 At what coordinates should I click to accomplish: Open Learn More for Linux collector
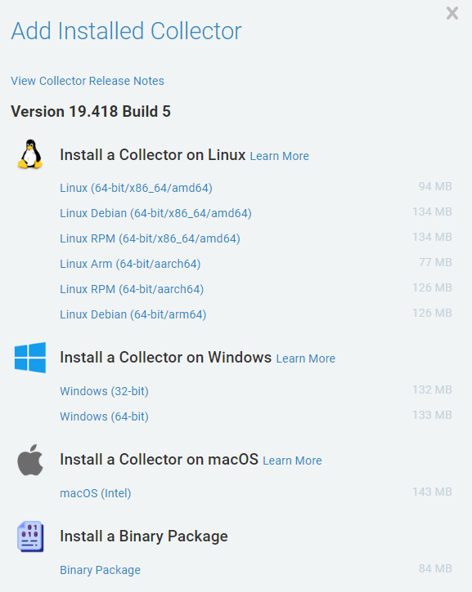(279, 156)
